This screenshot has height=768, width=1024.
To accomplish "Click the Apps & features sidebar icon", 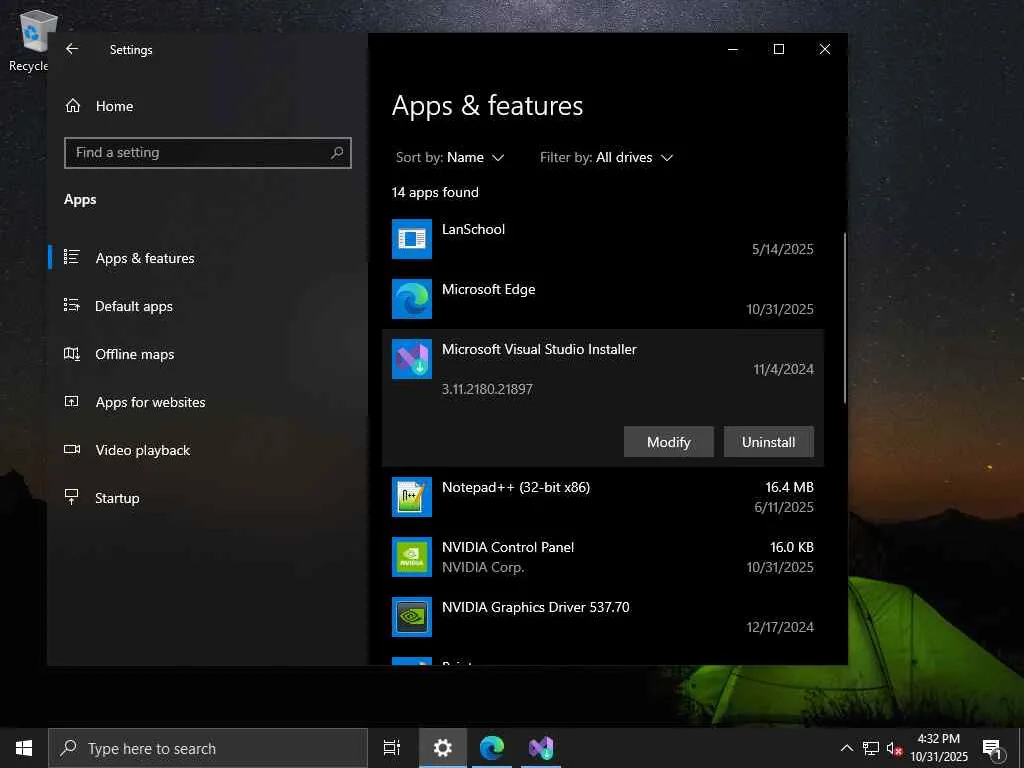I will [x=72, y=257].
